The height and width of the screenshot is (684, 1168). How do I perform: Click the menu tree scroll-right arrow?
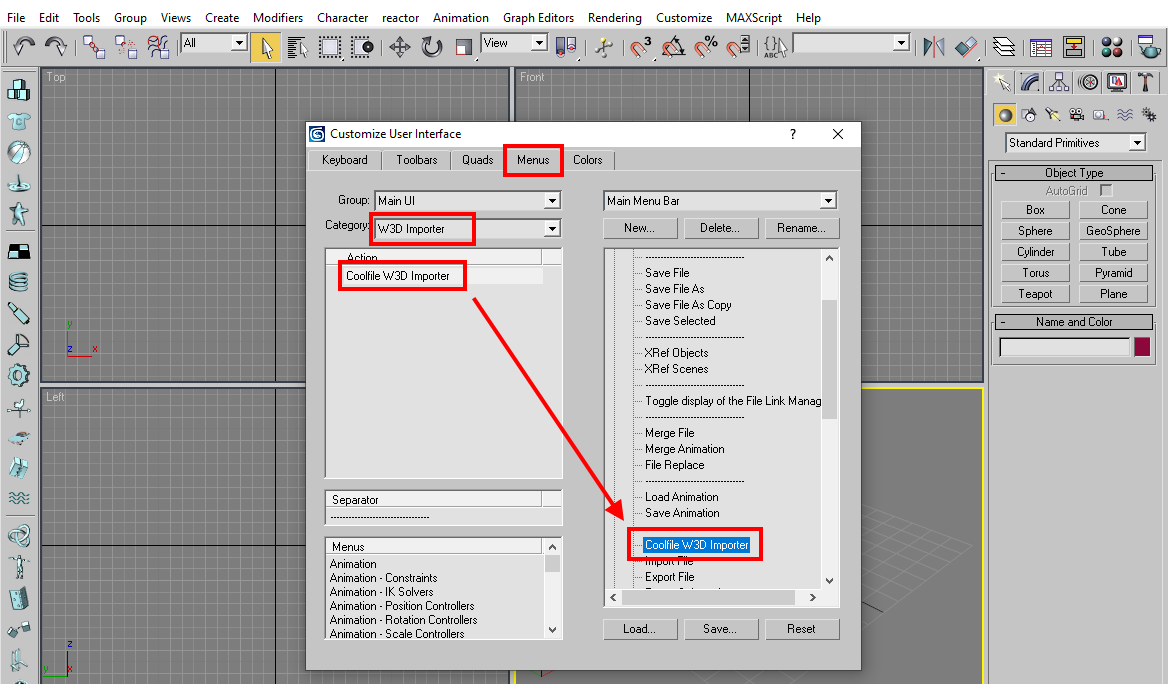[x=813, y=597]
